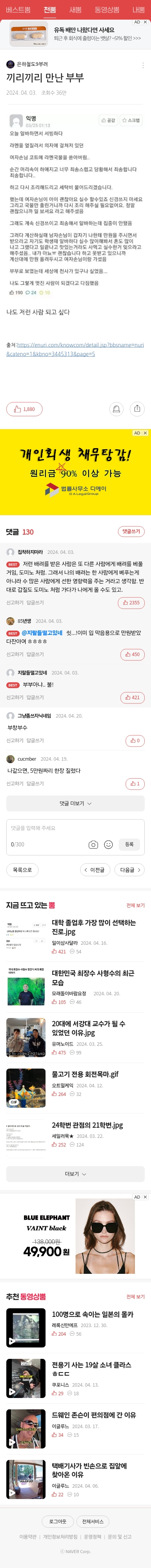Like the post with the 1,880 thumbs-up button
The height and width of the screenshot is (1568, 151).
click(24, 409)
